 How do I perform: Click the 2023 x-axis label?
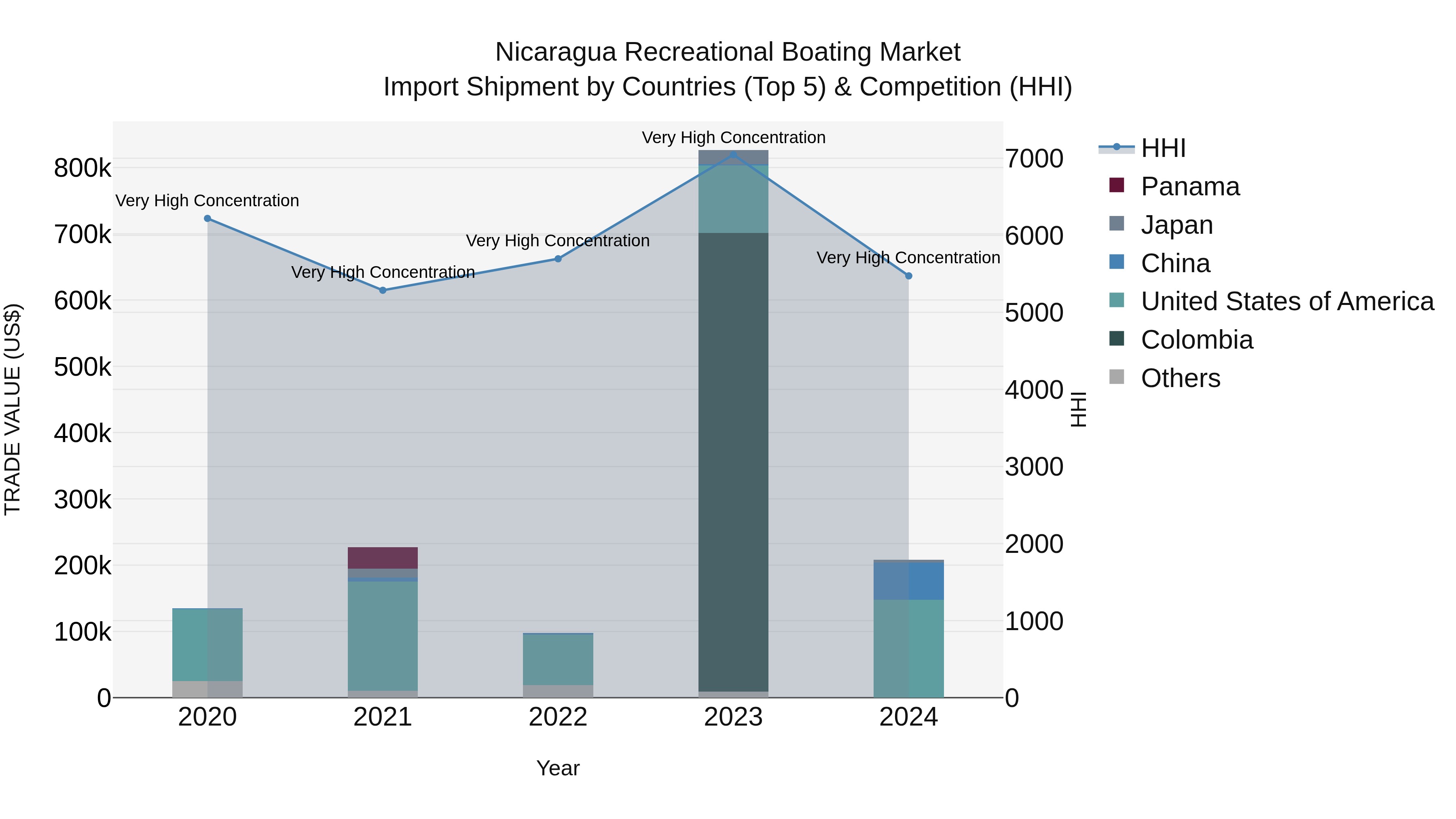[x=733, y=717]
